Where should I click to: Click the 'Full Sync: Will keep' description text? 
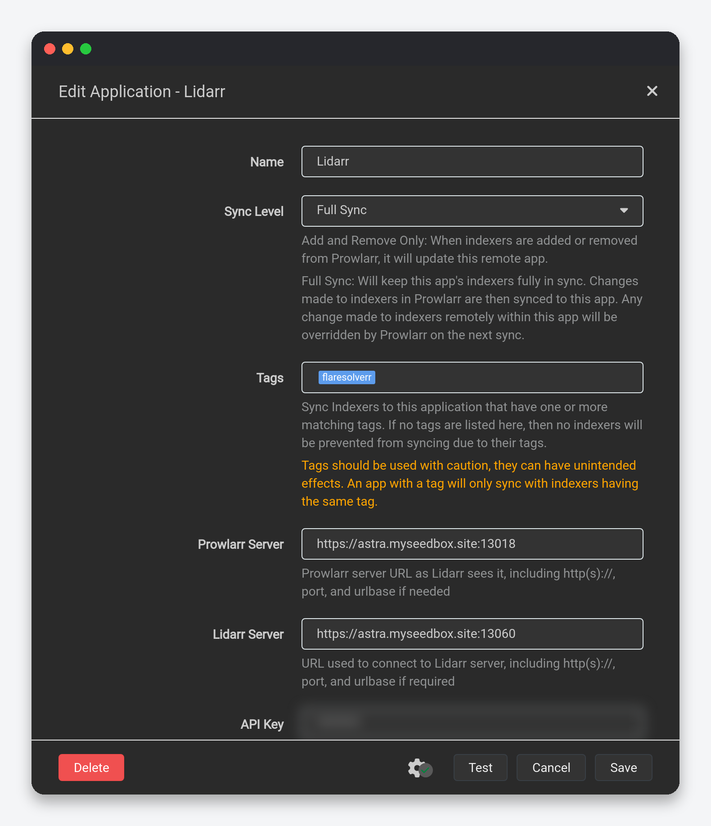[x=472, y=308]
